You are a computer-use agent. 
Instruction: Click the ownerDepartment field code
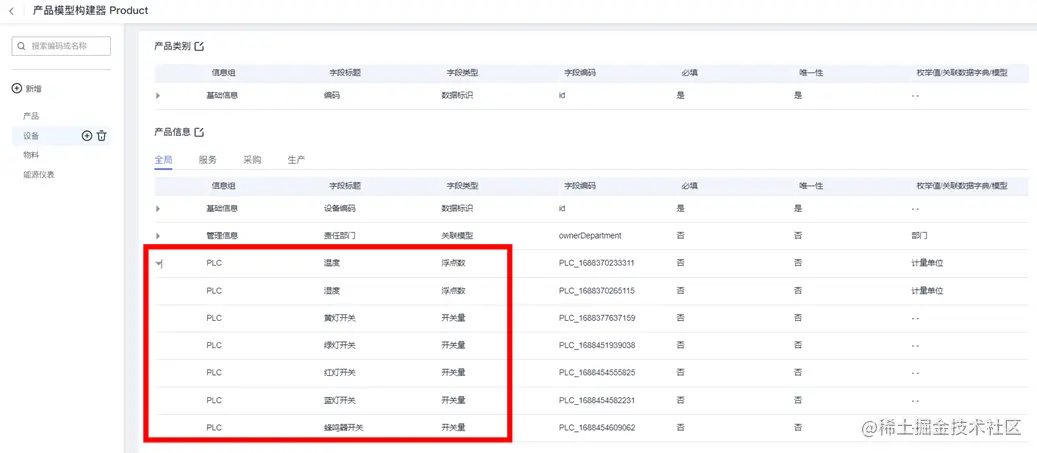[x=590, y=235]
